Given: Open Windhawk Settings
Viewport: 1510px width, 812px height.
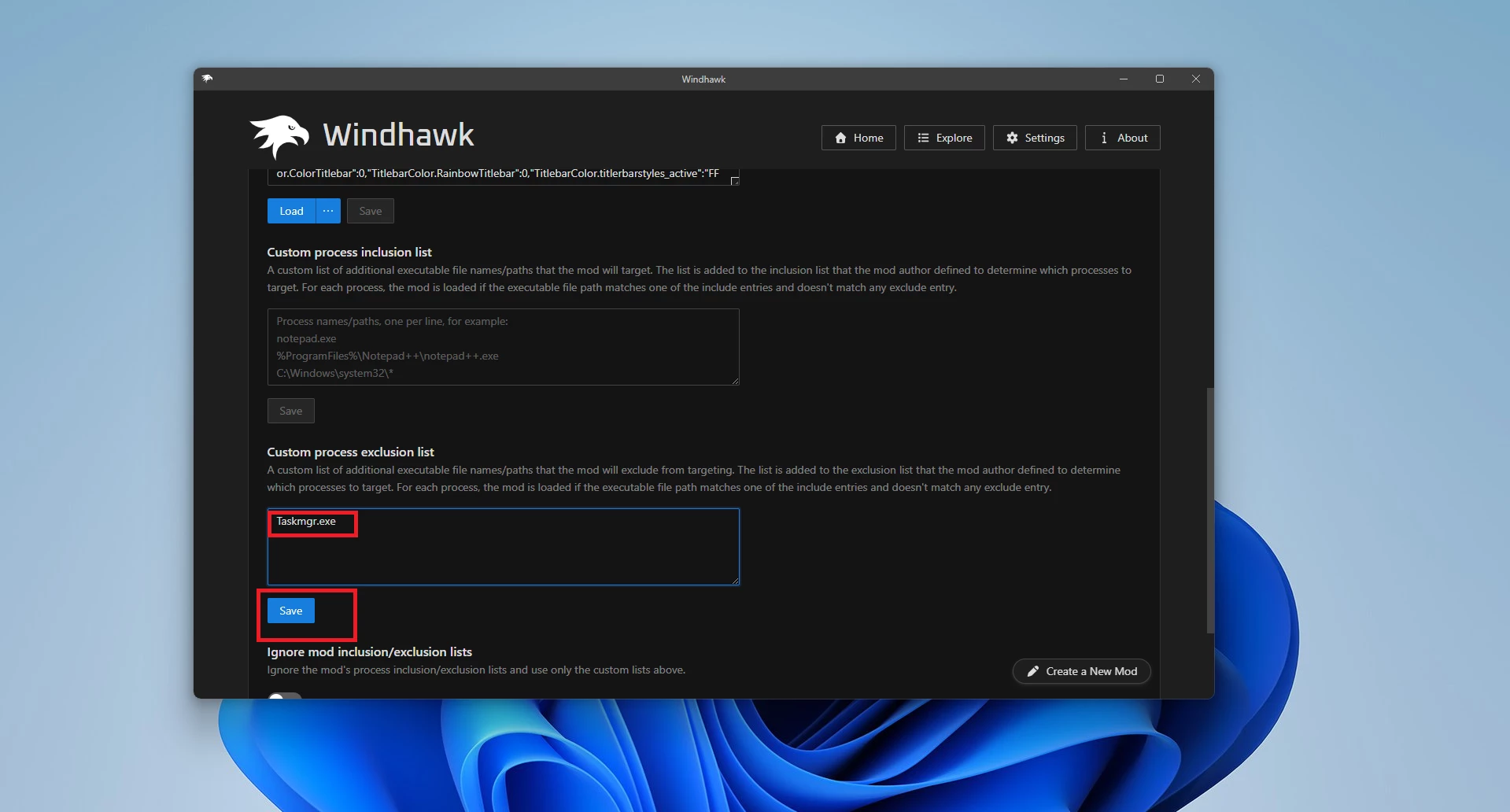Looking at the screenshot, I should tap(1035, 138).
